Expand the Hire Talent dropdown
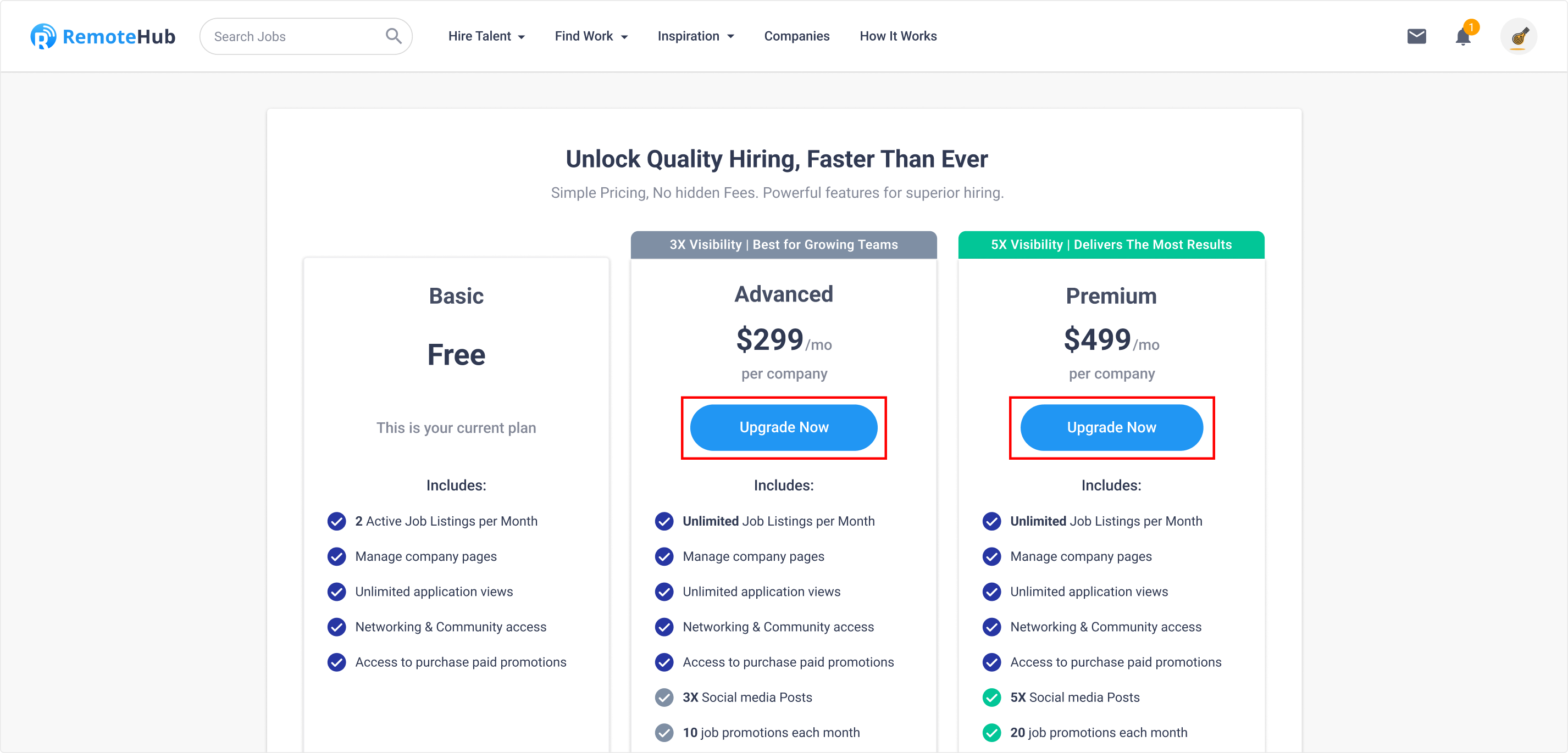This screenshot has width=1568, height=753. tap(486, 36)
